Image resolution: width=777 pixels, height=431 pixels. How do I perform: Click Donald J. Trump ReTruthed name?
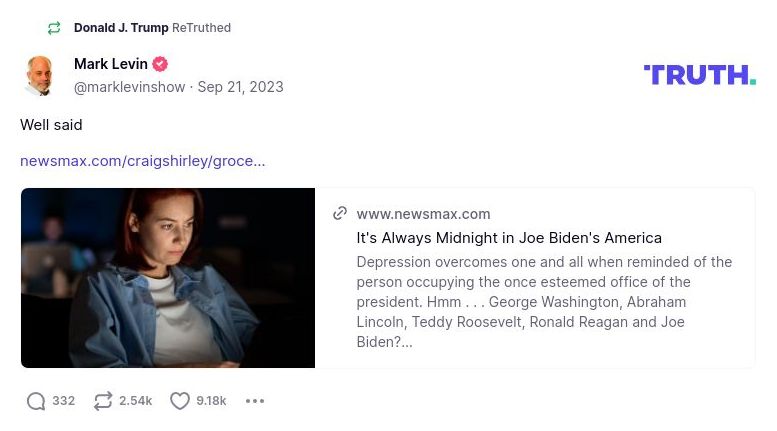click(121, 28)
